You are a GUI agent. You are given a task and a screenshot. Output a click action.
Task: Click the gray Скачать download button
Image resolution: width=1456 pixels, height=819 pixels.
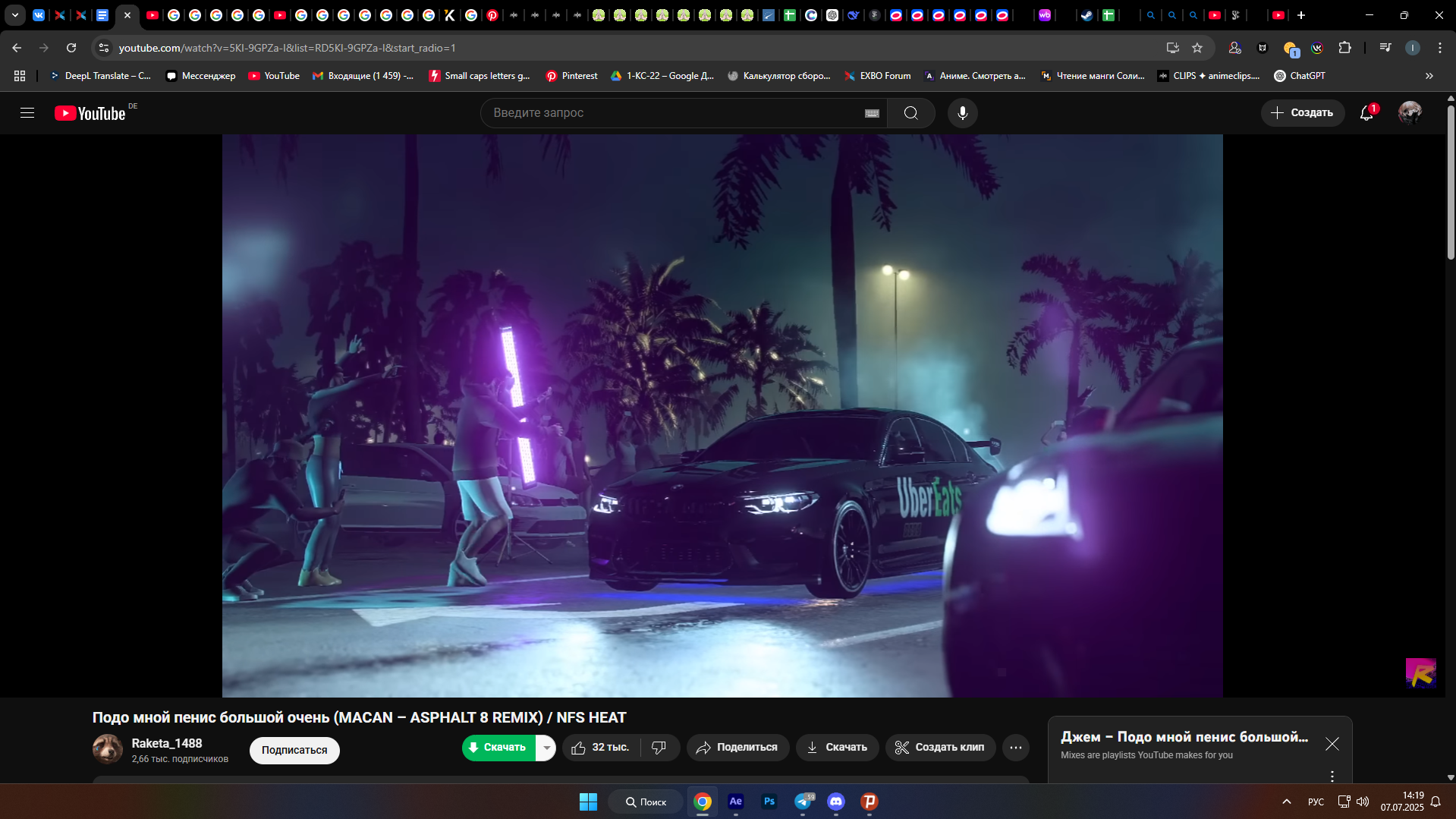tap(837, 748)
